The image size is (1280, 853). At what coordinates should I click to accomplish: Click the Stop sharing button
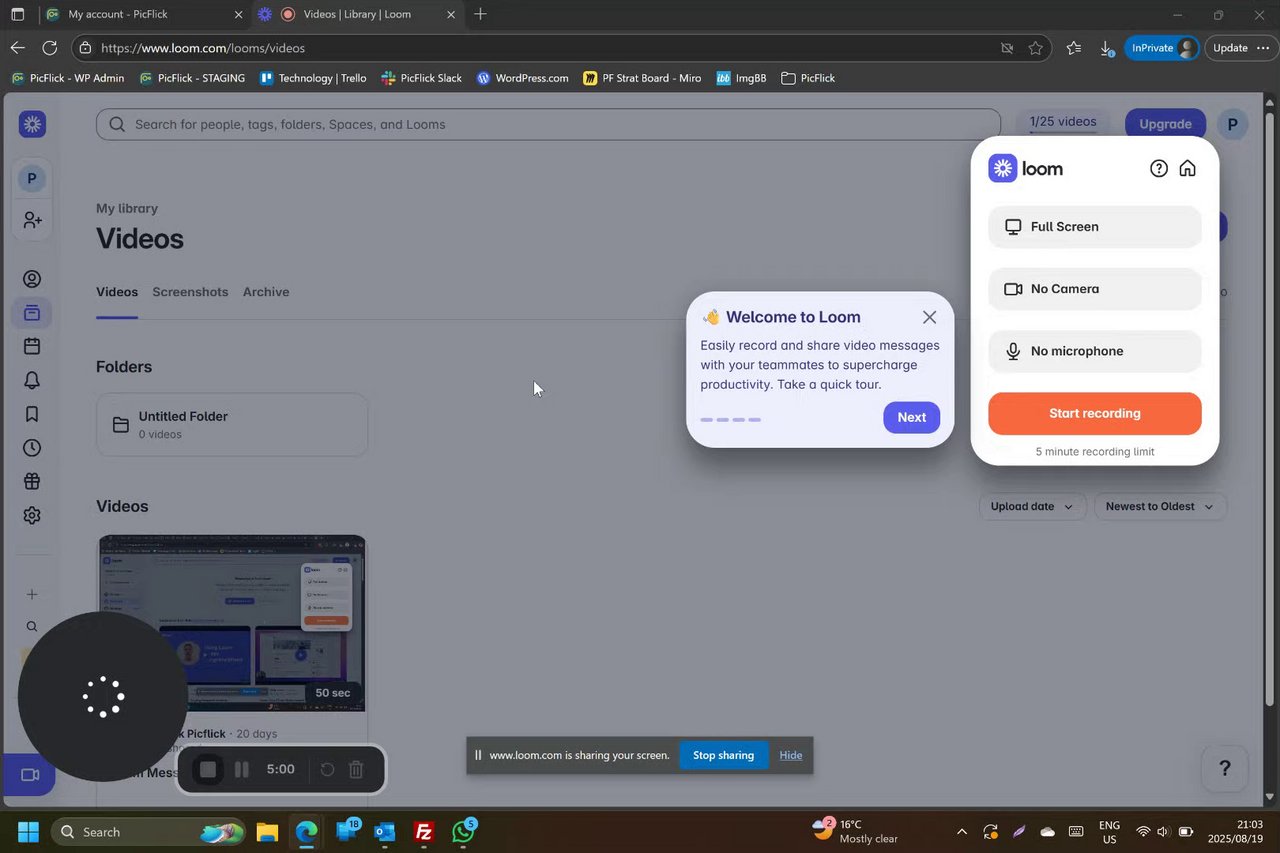(723, 755)
